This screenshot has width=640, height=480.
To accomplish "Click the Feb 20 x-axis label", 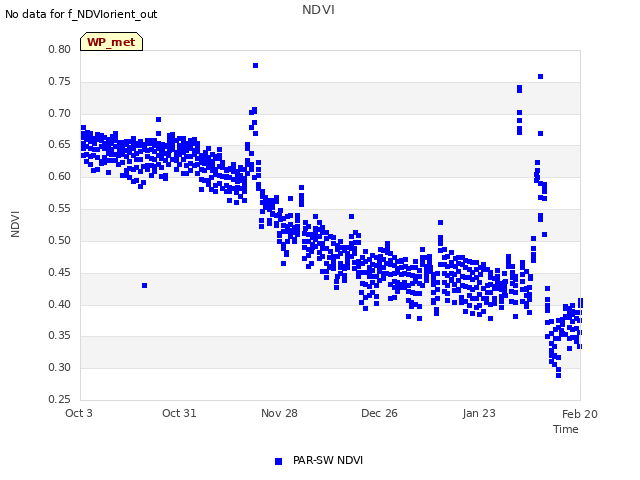I will pyautogui.click(x=580, y=414).
